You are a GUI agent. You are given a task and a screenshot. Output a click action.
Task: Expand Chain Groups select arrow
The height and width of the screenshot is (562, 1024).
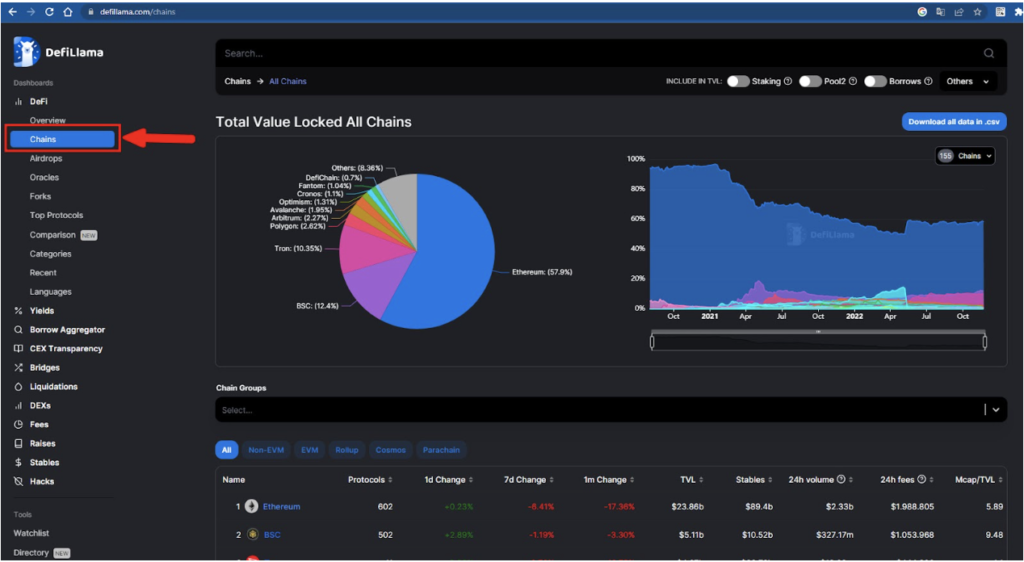coord(996,410)
